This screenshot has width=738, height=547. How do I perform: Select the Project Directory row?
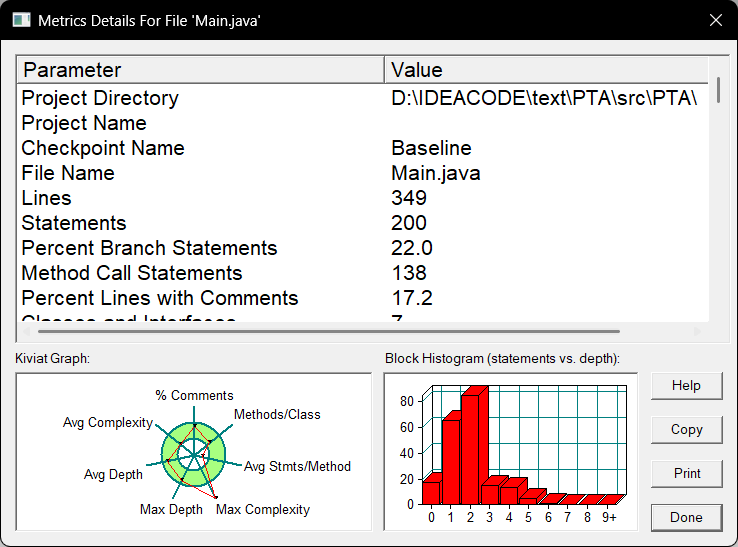point(362,98)
